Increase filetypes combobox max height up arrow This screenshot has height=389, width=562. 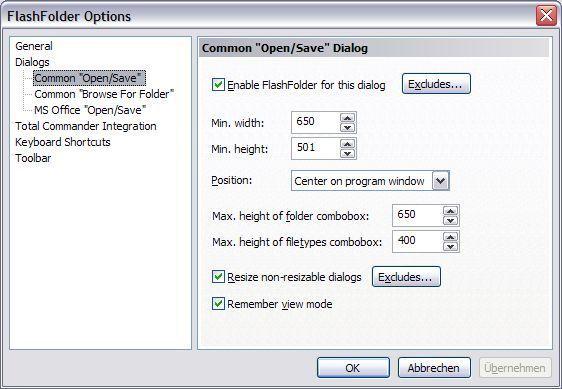click(x=451, y=237)
